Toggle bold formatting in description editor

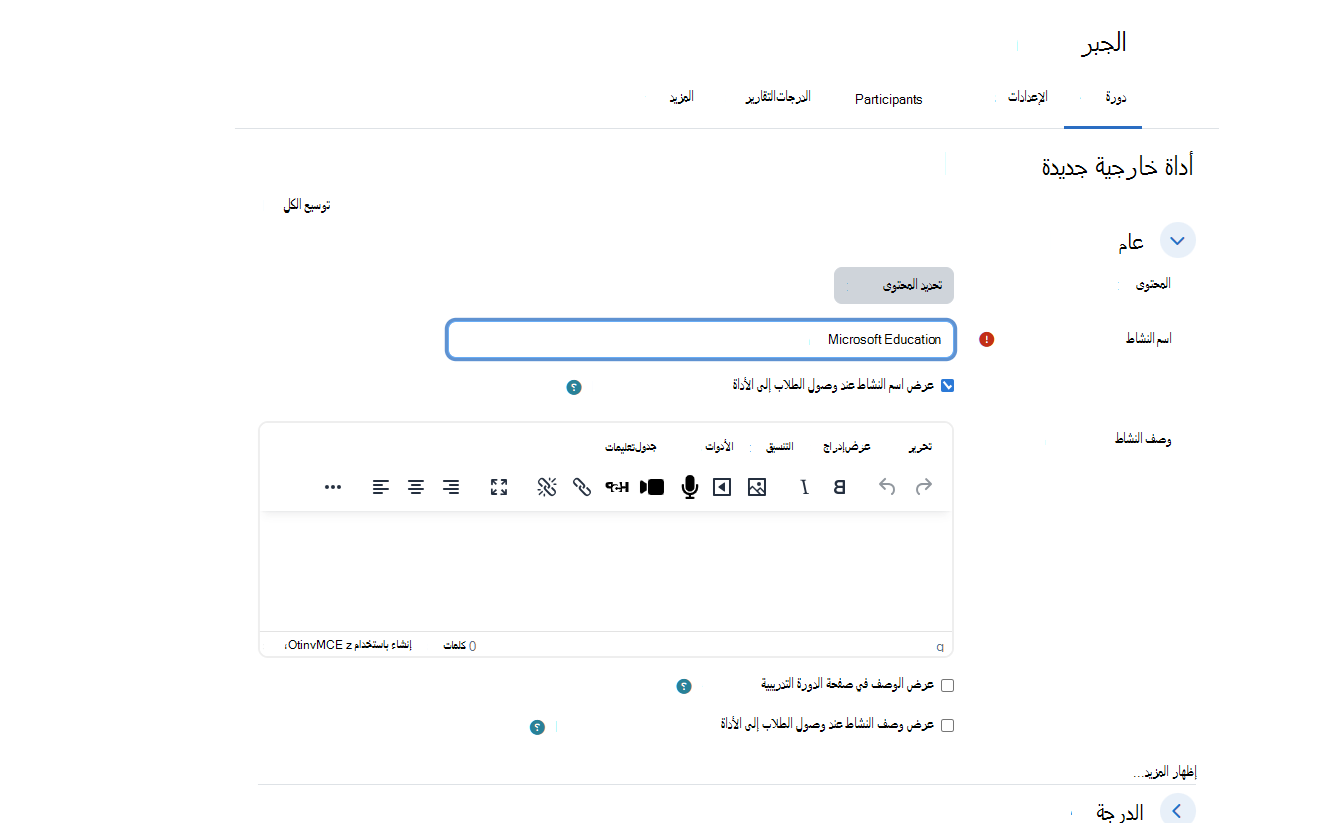tap(840, 487)
